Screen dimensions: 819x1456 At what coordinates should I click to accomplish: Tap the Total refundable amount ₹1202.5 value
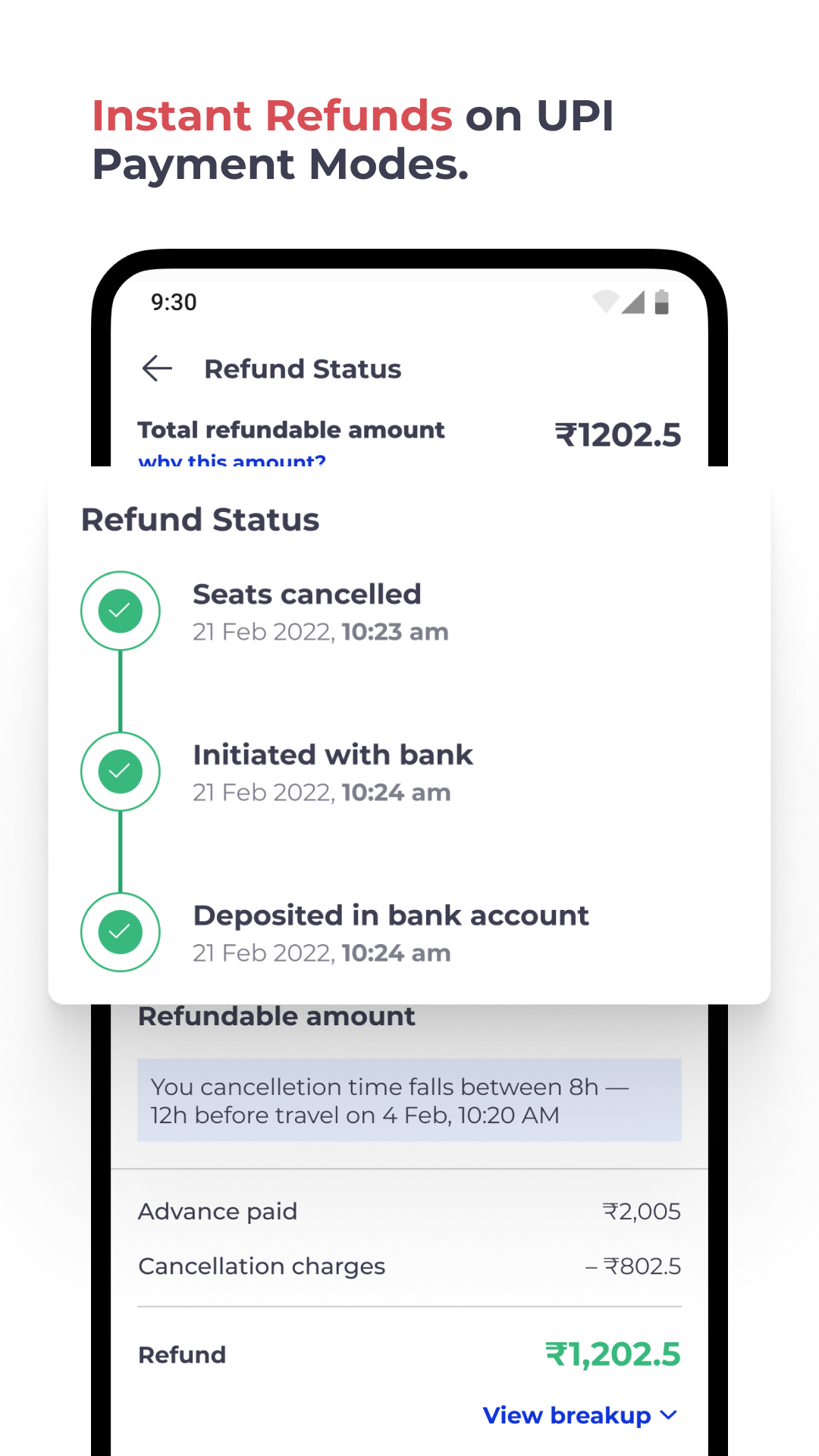pyautogui.click(x=618, y=435)
